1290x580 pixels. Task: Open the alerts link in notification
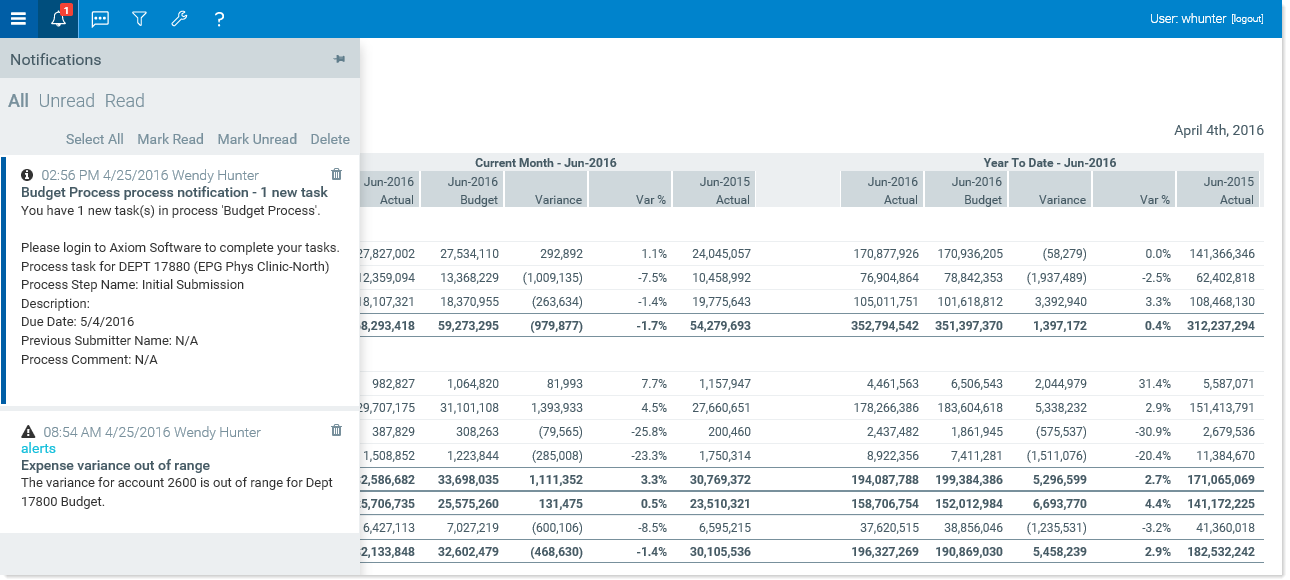(x=39, y=449)
